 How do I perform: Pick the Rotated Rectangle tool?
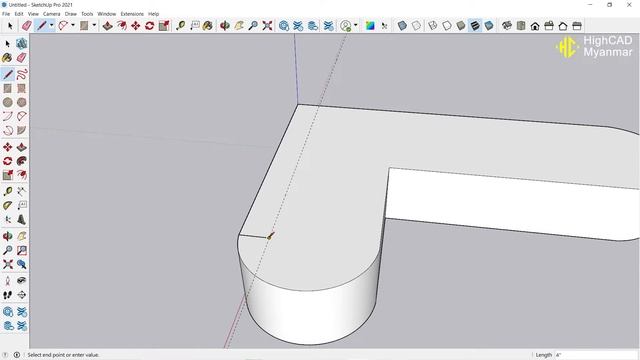(22, 89)
